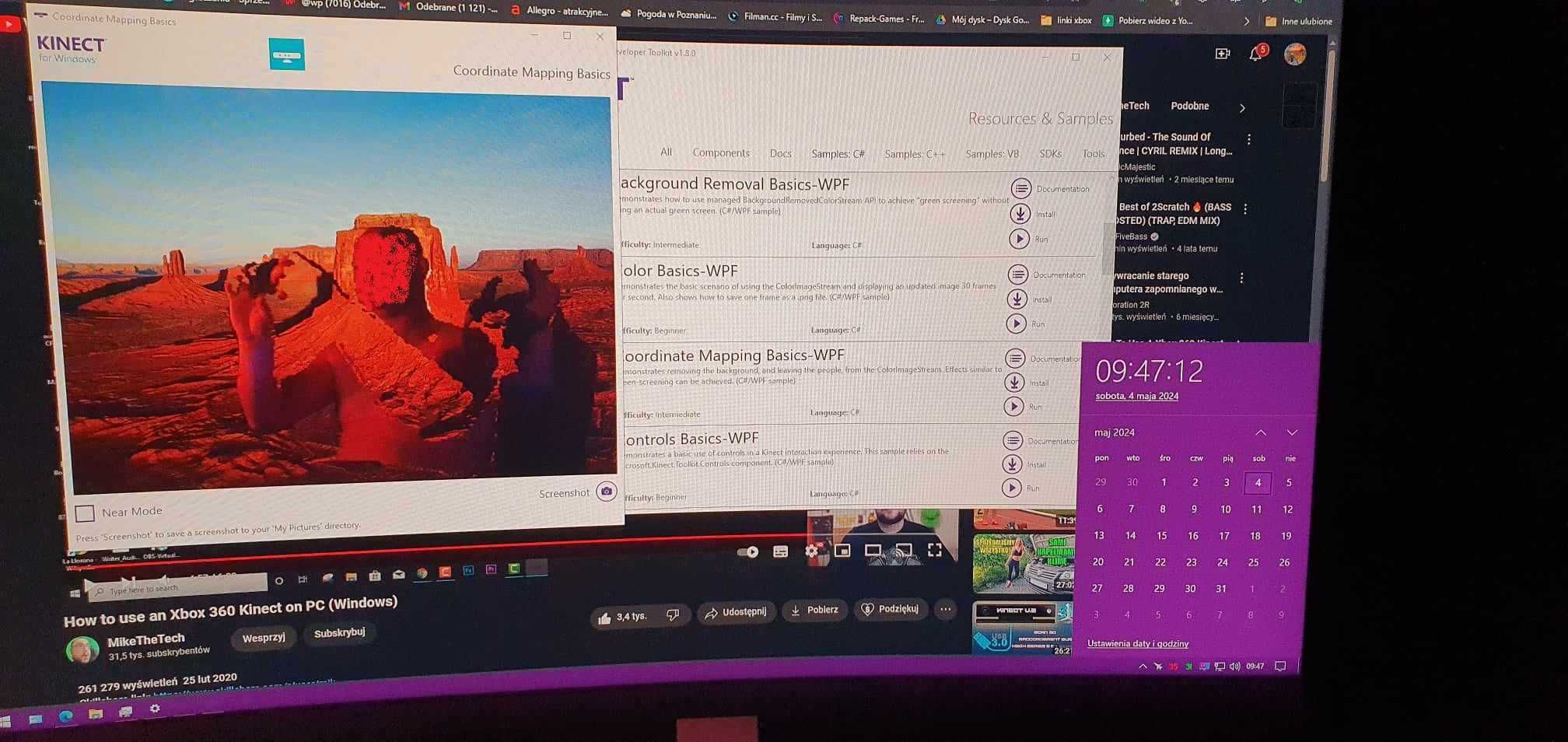Click the Screenshot camera icon in Kinect window
The width and height of the screenshot is (1568, 742).
click(607, 492)
